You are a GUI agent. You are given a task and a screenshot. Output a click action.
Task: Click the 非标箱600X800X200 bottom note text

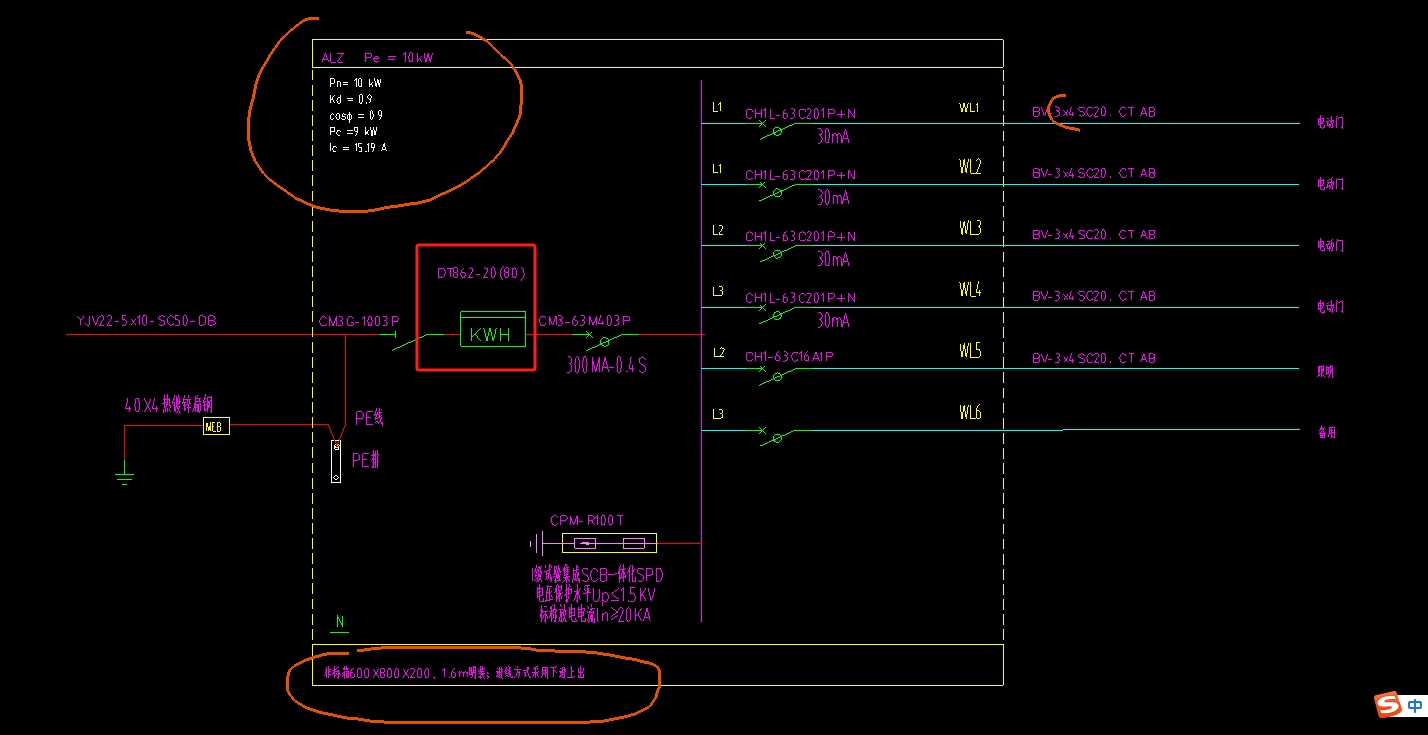tap(454, 673)
